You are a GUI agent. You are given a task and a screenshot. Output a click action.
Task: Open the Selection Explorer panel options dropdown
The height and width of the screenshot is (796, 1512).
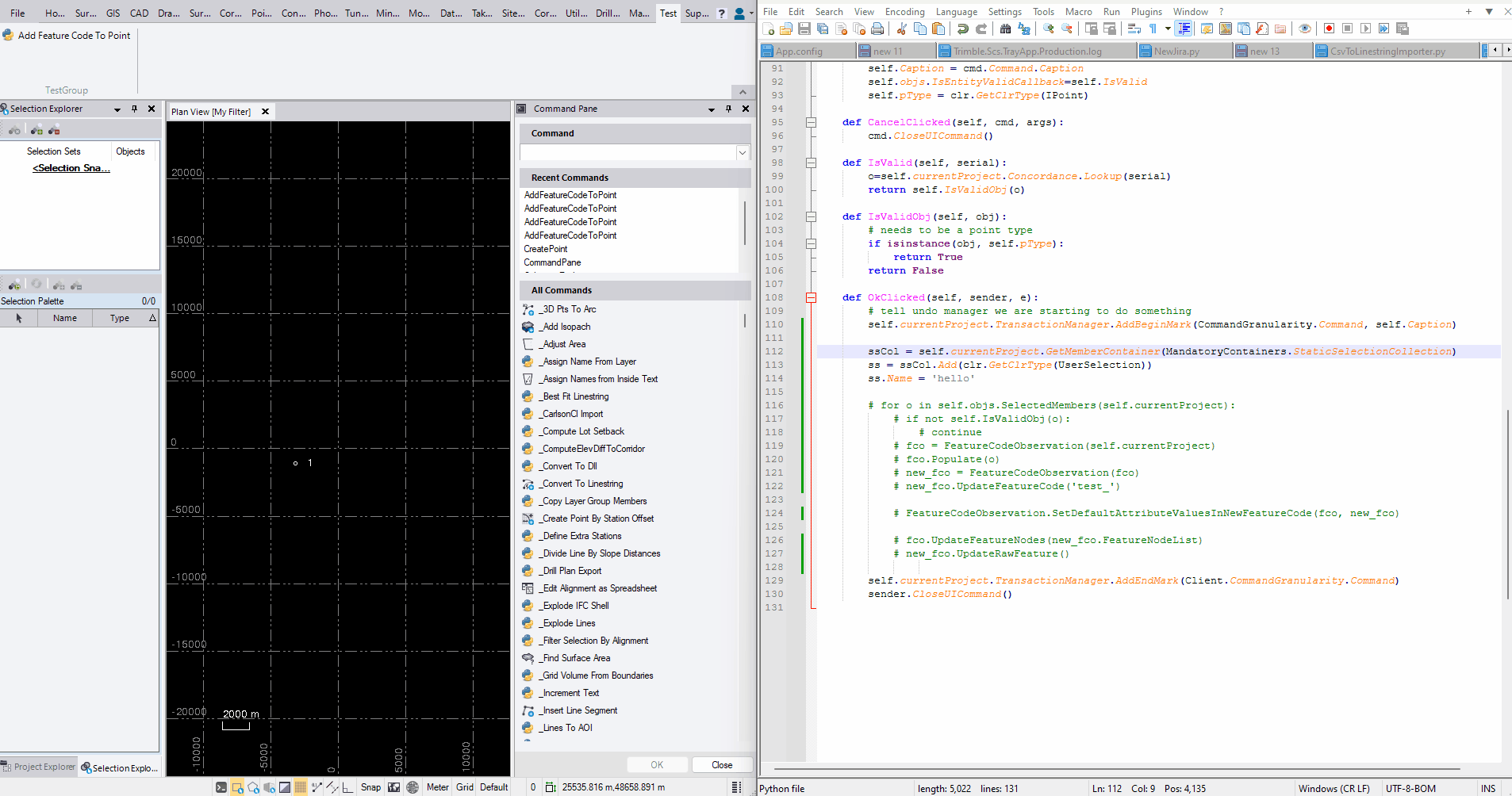pyautogui.click(x=117, y=109)
